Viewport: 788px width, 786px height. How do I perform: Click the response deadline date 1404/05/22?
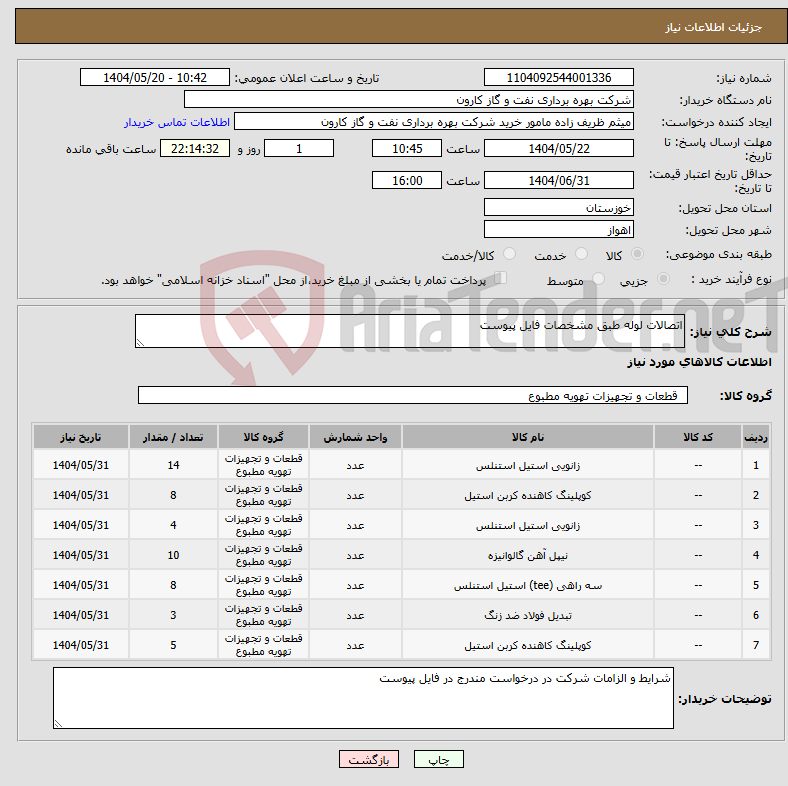click(x=558, y=149)
